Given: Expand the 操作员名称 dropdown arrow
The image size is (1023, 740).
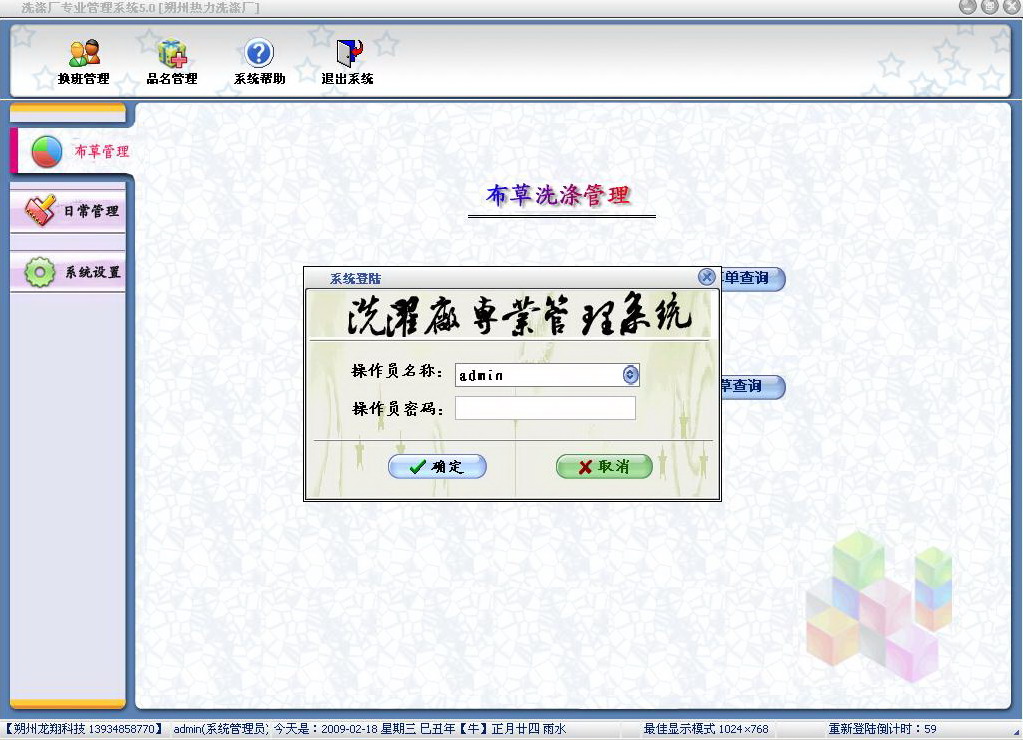Looking at the screenshot, I should pyautogui.click(x=630, y=375).
